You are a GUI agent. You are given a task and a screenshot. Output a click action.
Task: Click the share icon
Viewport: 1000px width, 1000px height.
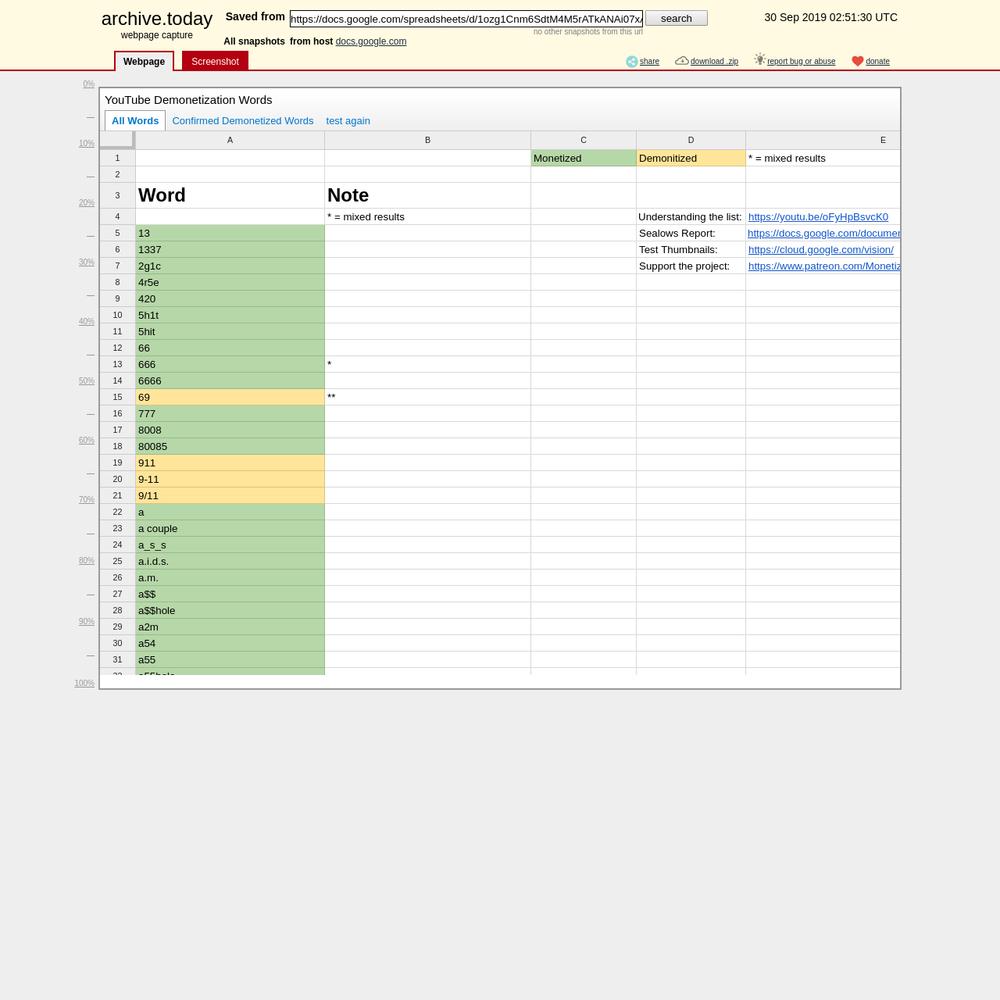coord(631,61)
